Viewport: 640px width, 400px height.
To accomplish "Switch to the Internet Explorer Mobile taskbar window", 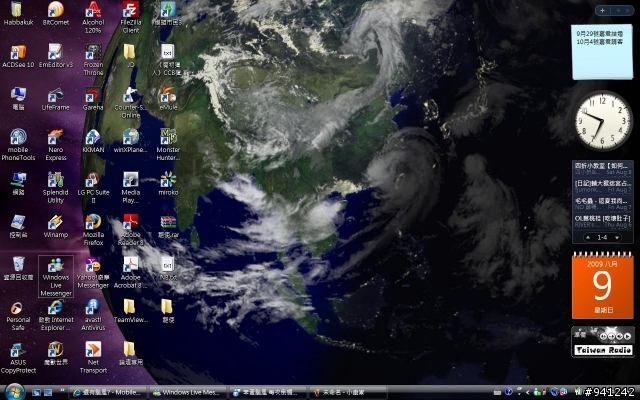I will (x=108, y=392).
